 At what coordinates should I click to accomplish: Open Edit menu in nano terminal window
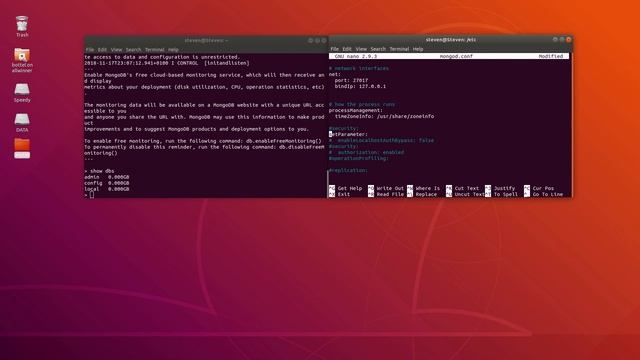[x=347, y=49]
